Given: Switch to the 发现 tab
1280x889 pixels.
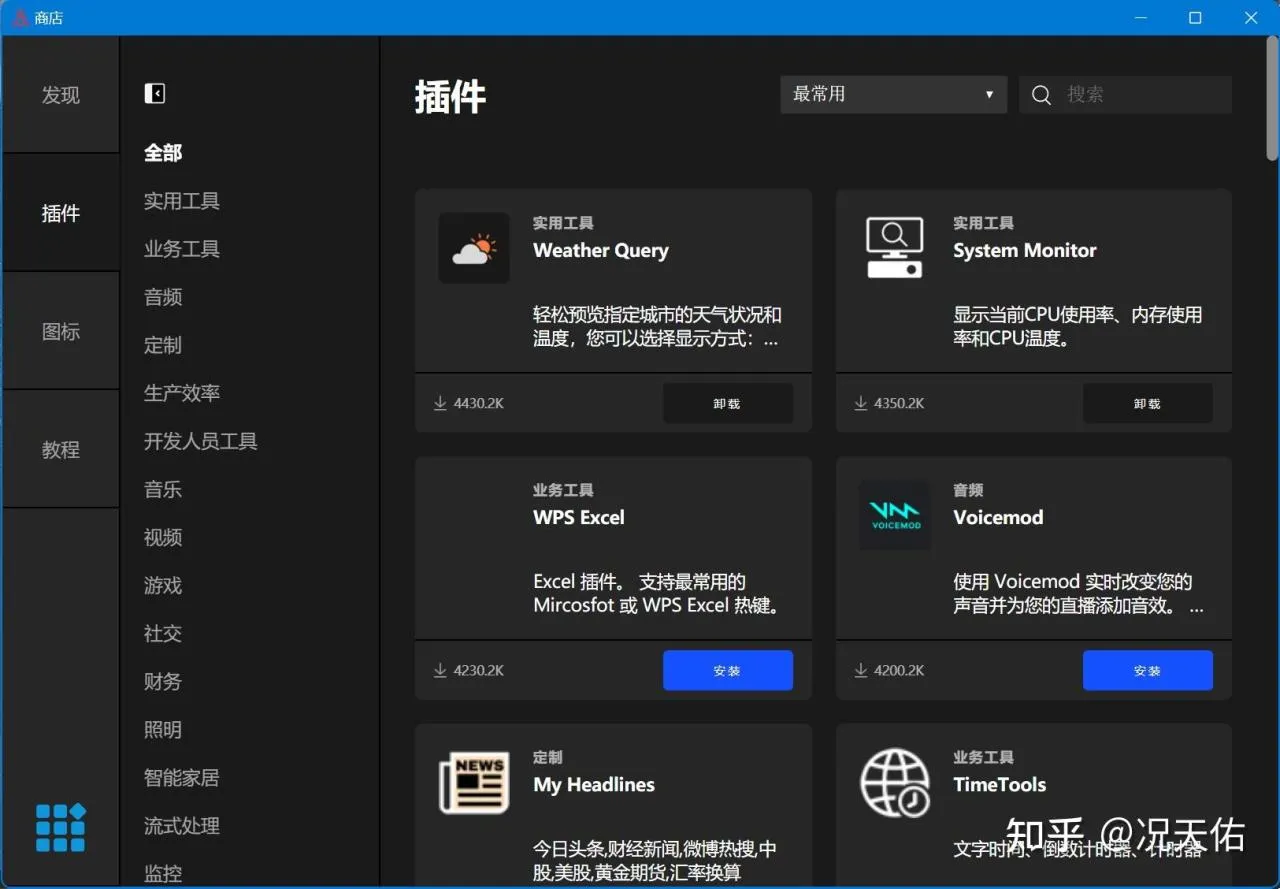Looking at the screenshot, I should click(61, 95).
